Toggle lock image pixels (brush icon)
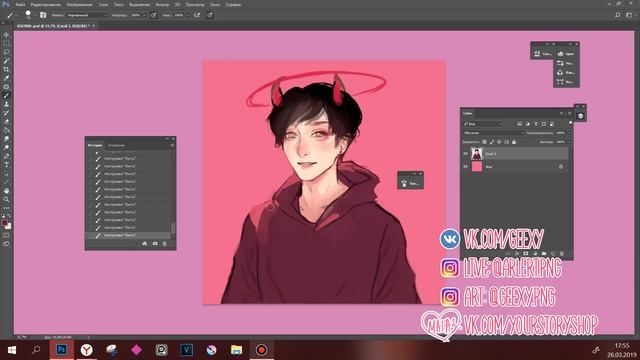The height and width of the screenshot is (360, 640). click(x=492, y=142)
